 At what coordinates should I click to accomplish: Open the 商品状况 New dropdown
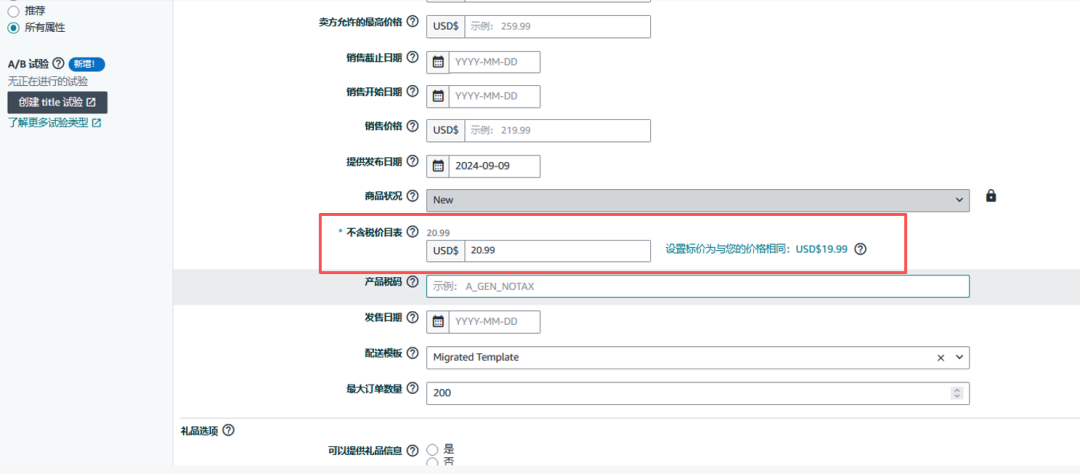click(698, 200)
